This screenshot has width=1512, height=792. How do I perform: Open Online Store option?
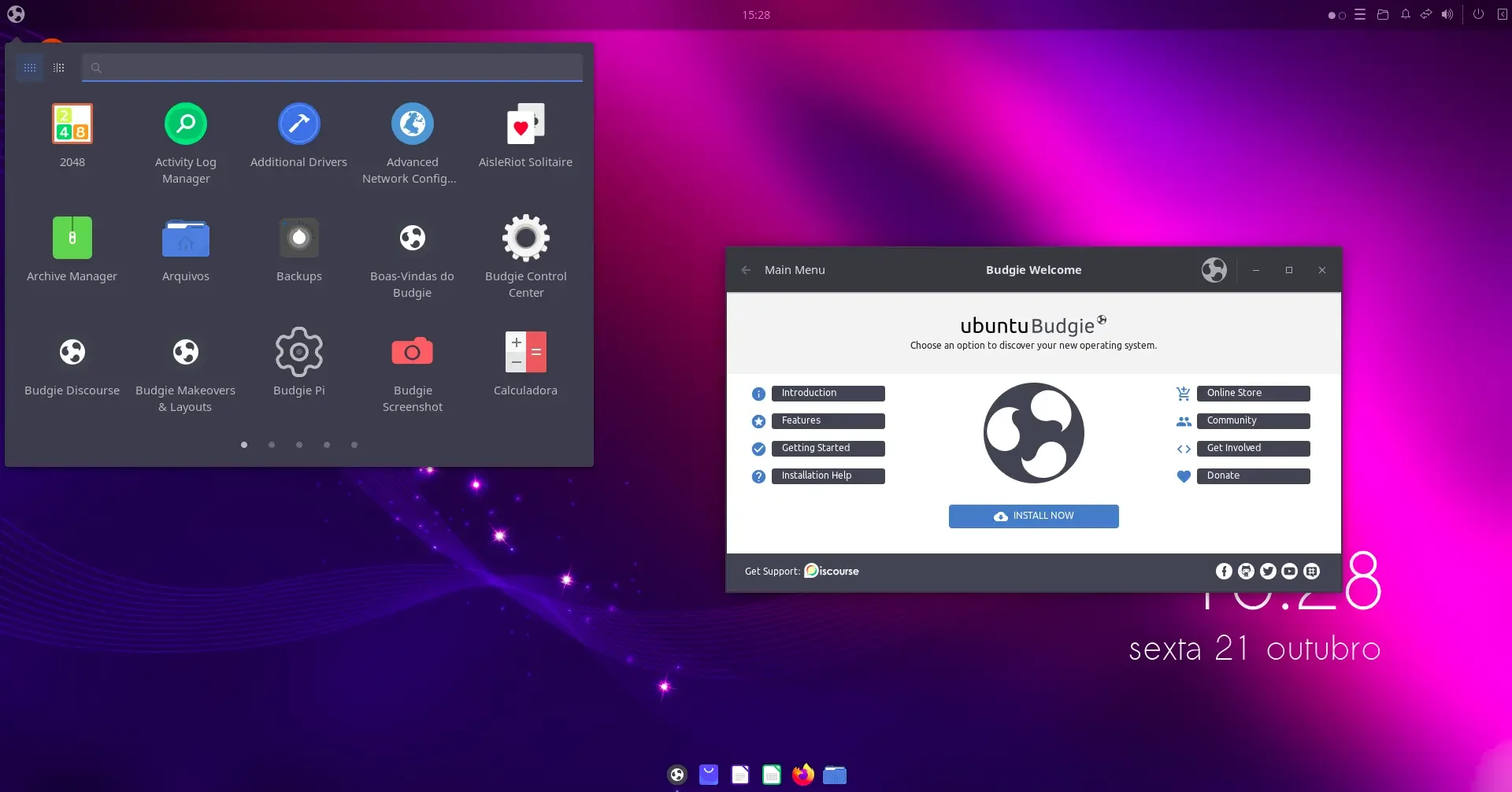click(x=1254, y=394)
